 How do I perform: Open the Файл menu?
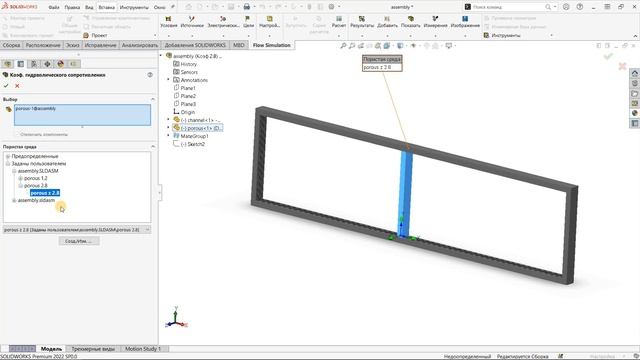coord(54,7)
